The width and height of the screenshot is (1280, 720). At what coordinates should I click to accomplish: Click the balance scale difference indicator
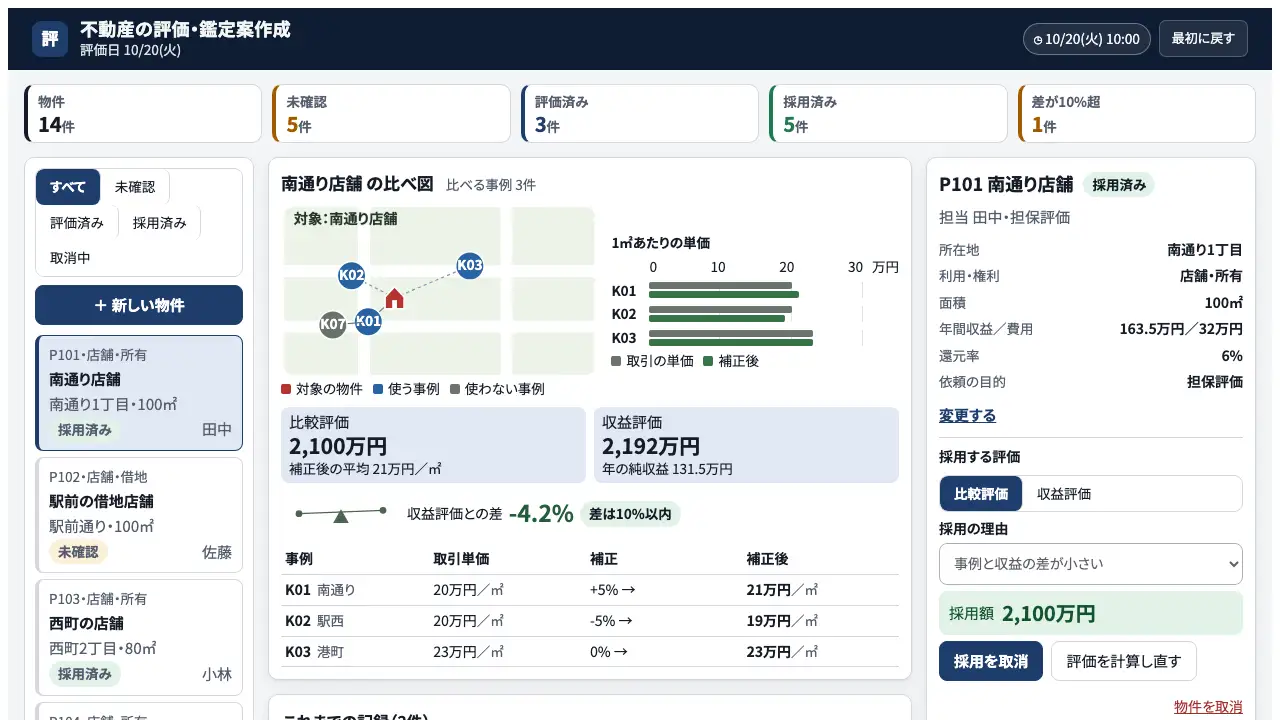[x=341, y=514]
